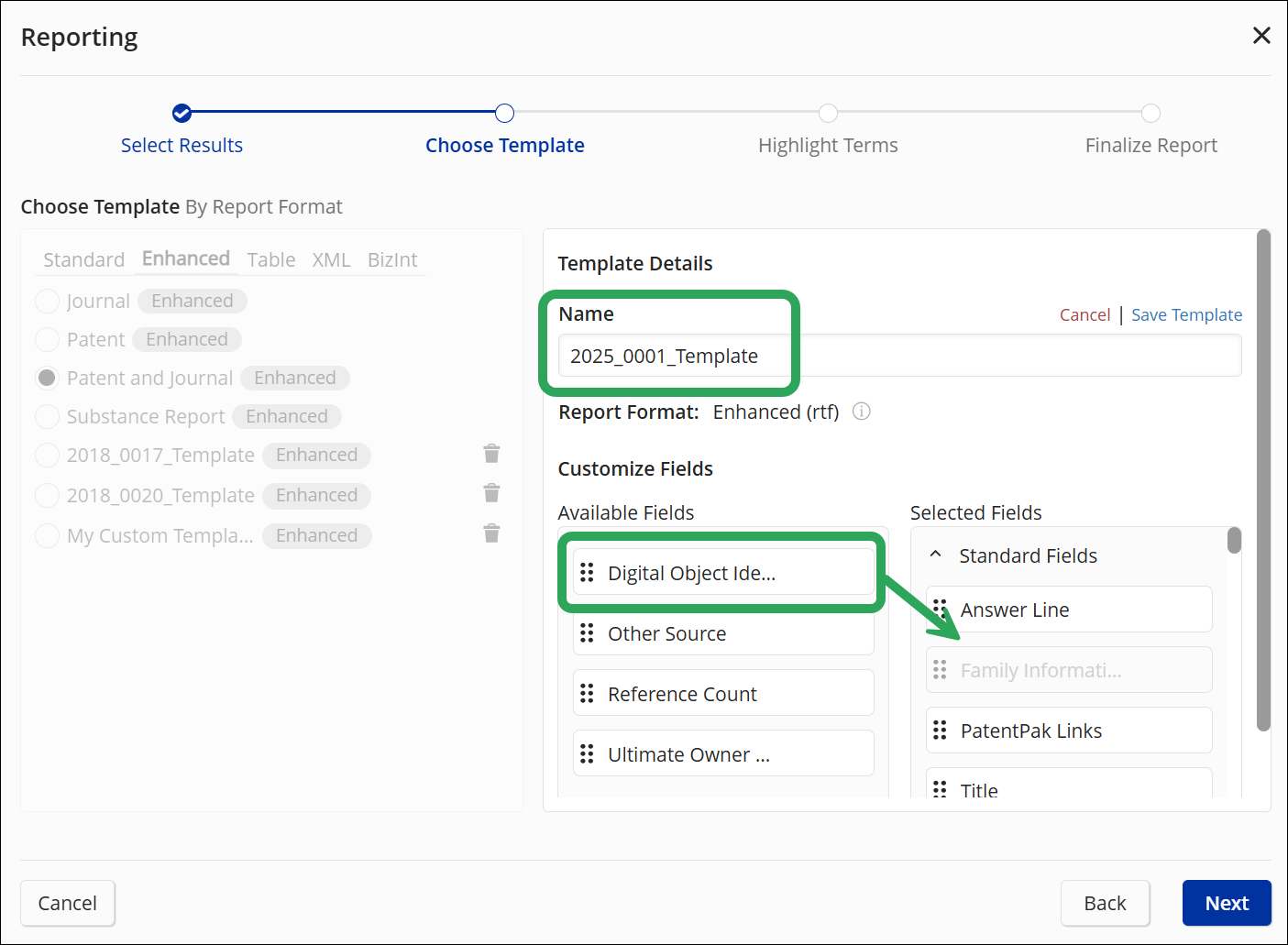
Task: Go to the Select Results step
Action: 182,145
